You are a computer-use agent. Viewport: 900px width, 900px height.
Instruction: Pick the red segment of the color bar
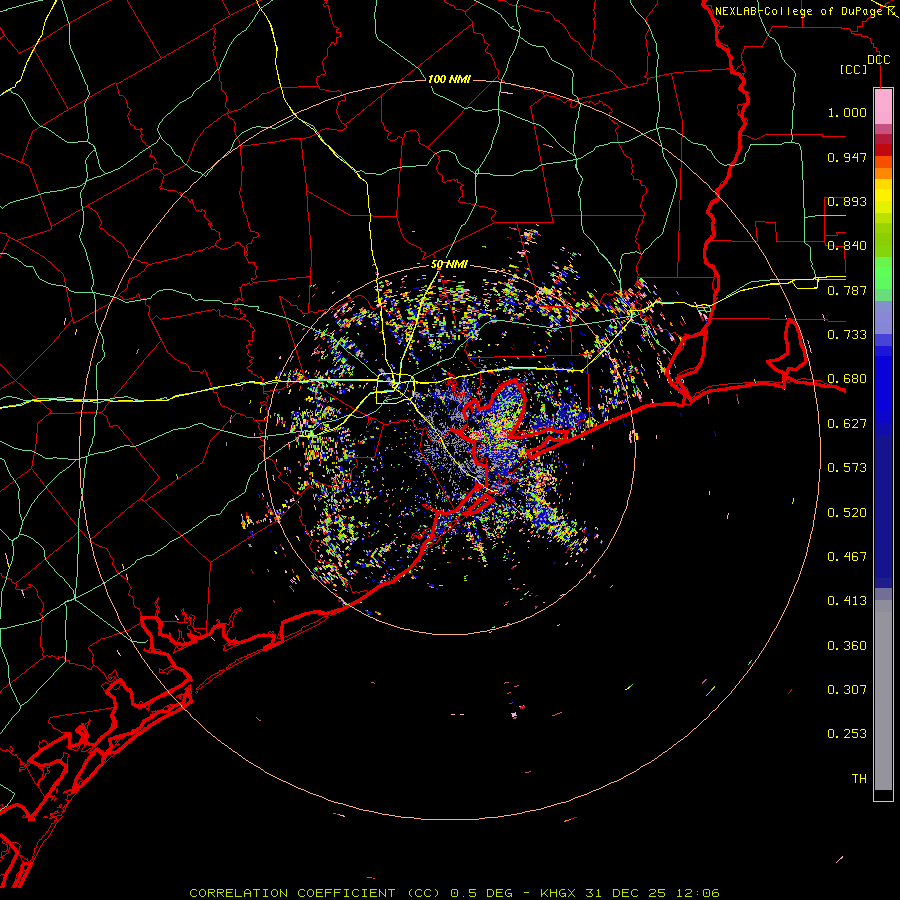(883, 150)
